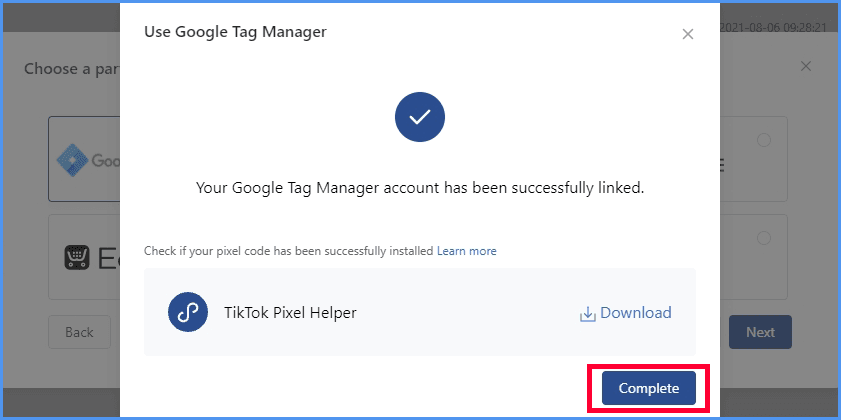Close the Use Google Tag Manager dialog
Viewport: 841px width, 420px height.
tap(687, 34)
